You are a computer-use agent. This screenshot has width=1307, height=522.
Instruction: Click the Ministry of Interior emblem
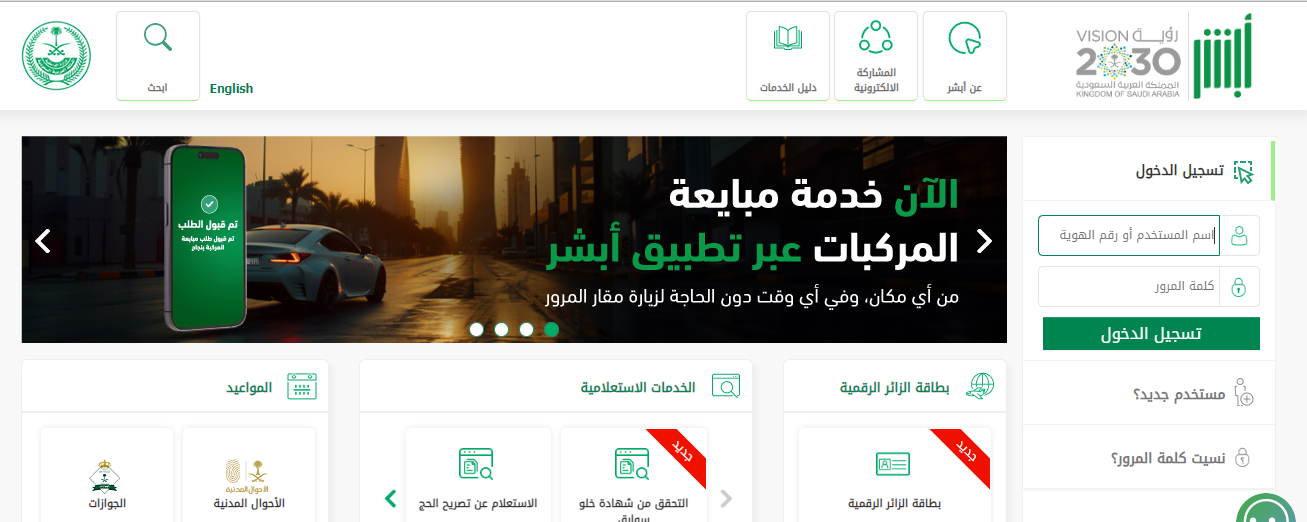tap(56, 56)
